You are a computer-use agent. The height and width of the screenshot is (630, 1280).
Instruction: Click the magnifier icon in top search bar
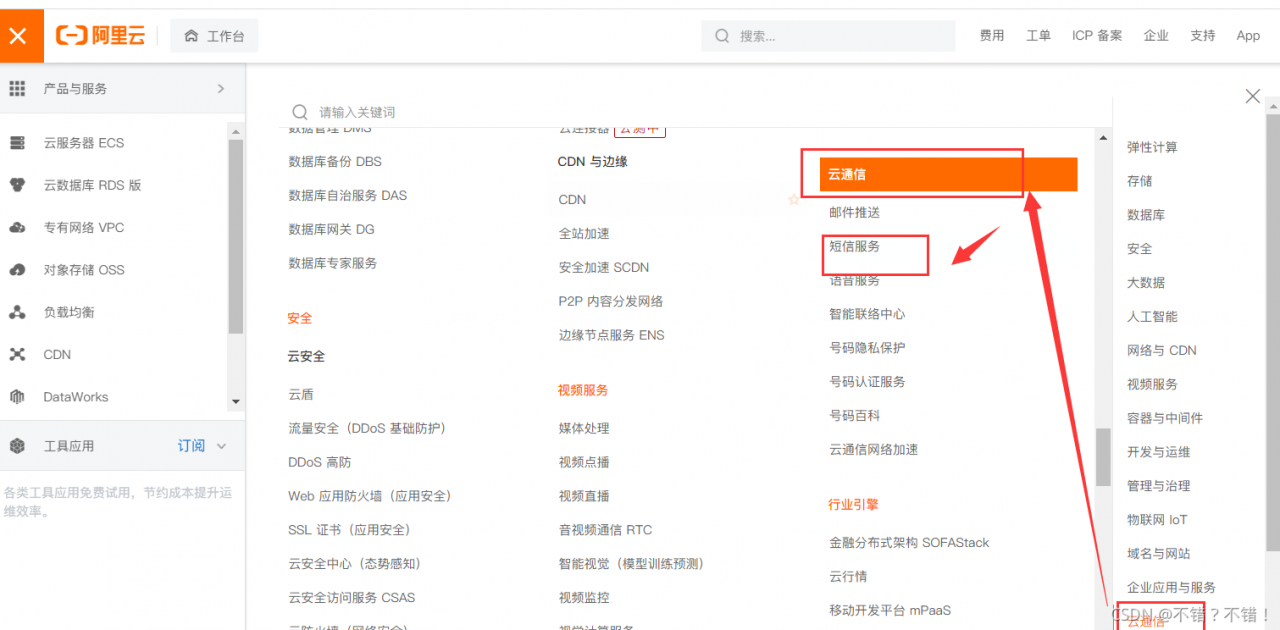point(722,36)
